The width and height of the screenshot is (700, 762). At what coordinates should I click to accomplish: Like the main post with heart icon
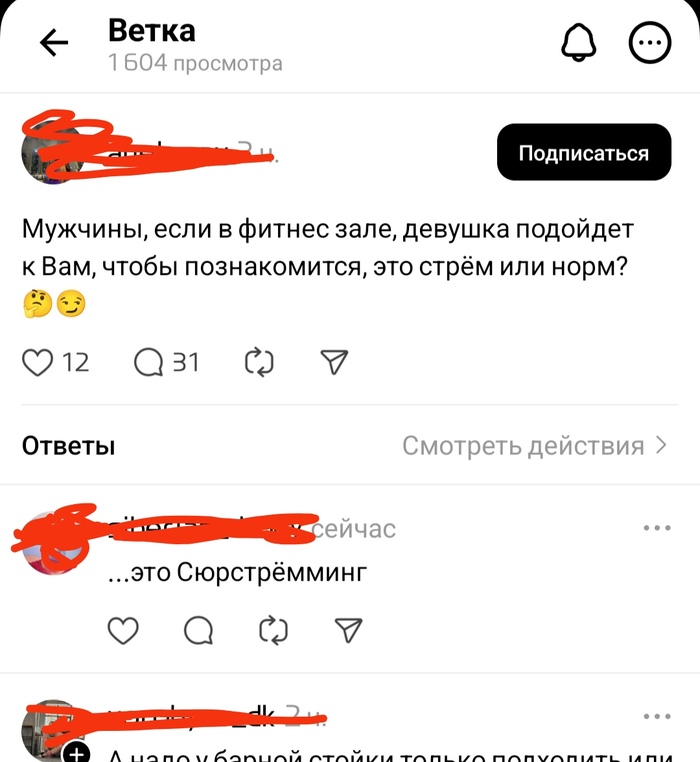click(x=37, y=363)
